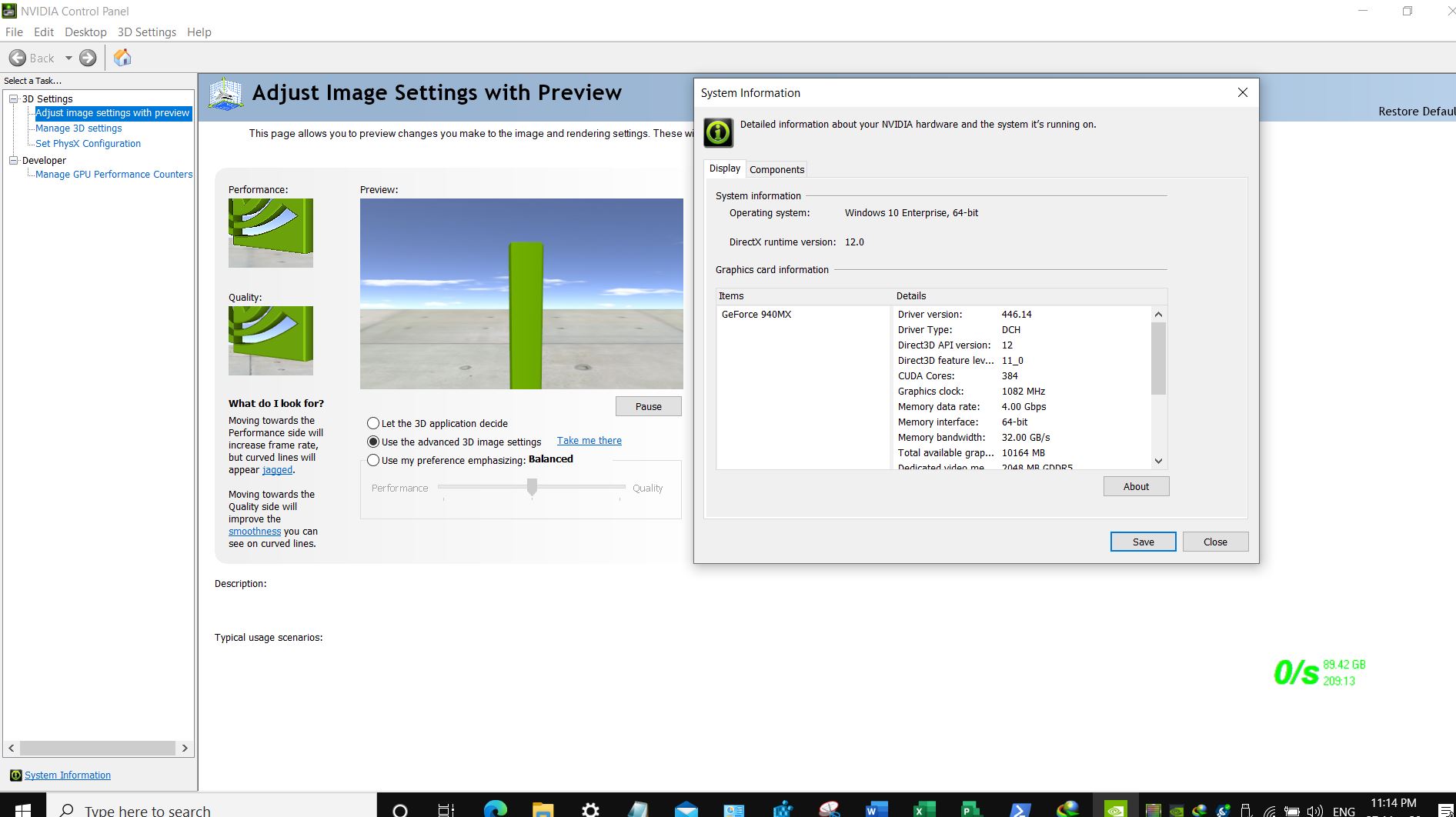Image resolution: width=1456 pixels, height=817 pixels.
Task: Click the Save button in dialog
Action: (x=1144, y=542)
